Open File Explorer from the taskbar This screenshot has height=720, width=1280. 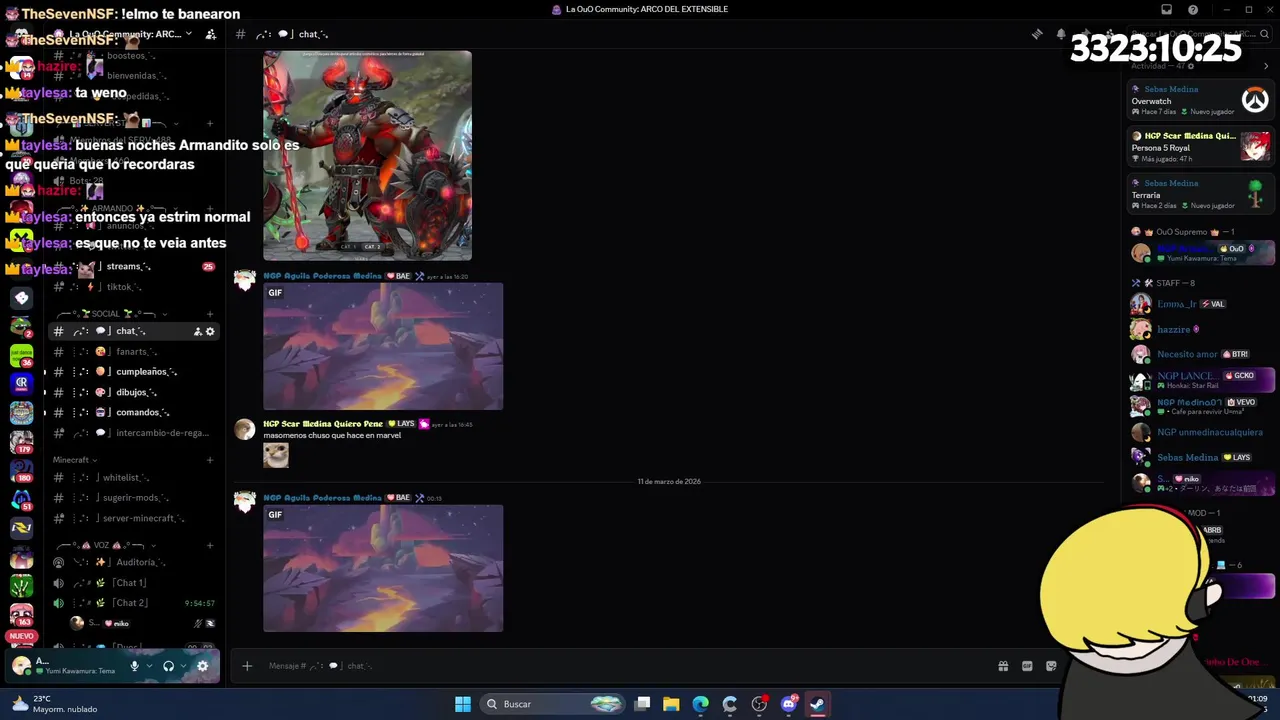point(671,704)
